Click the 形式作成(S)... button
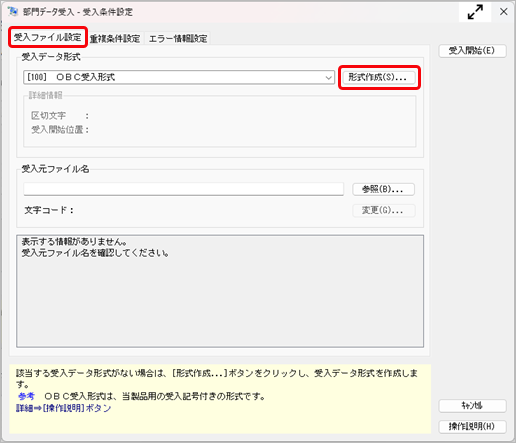The height and width of the screenshot is (443, 516). (379, 77)
